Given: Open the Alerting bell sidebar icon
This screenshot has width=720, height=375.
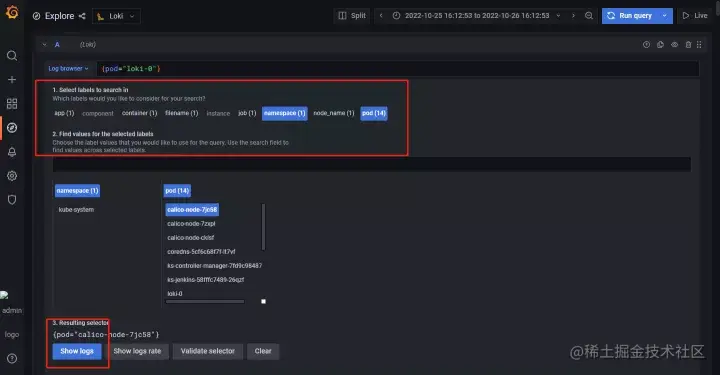Looking at the screenshot, I should pyautogui.click(x=12, y=152).
